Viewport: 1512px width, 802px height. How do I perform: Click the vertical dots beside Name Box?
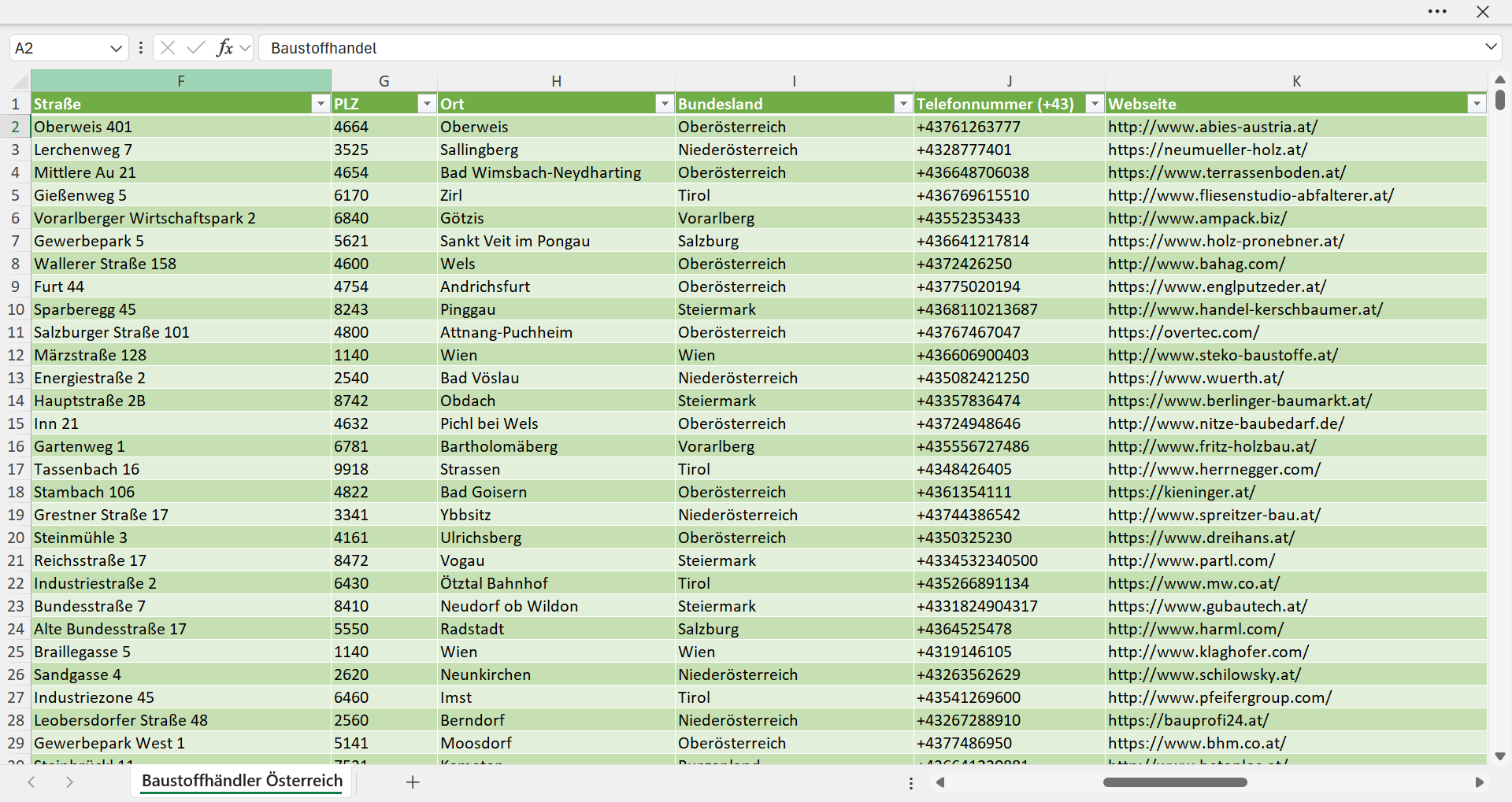click(141, 48)
